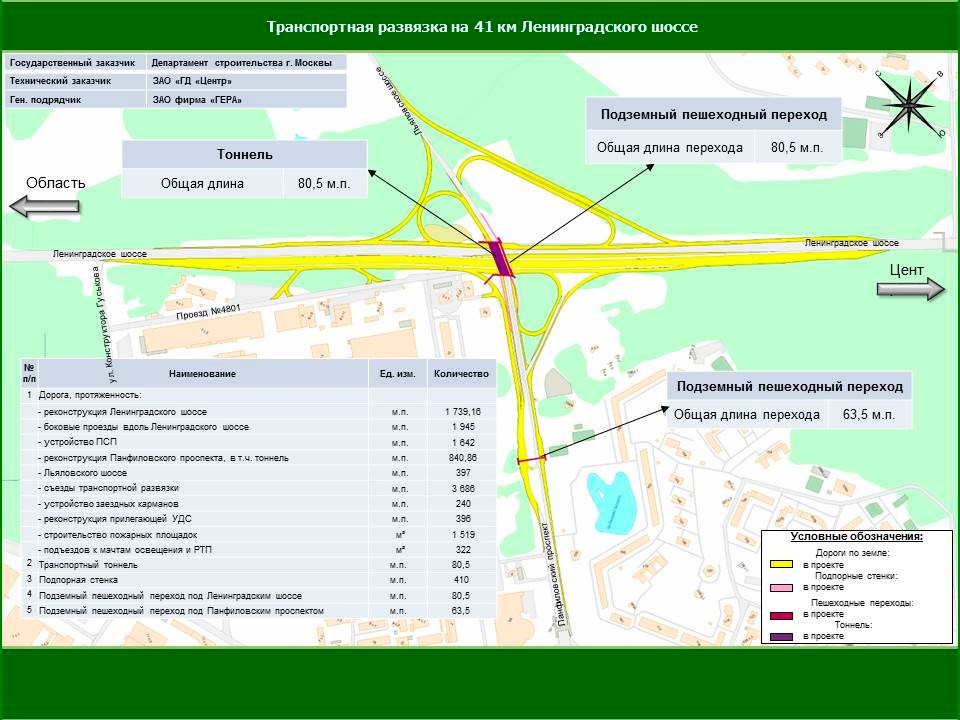Click the 63,5 м.п. value in the crossing callout

(x=869, y=414)
